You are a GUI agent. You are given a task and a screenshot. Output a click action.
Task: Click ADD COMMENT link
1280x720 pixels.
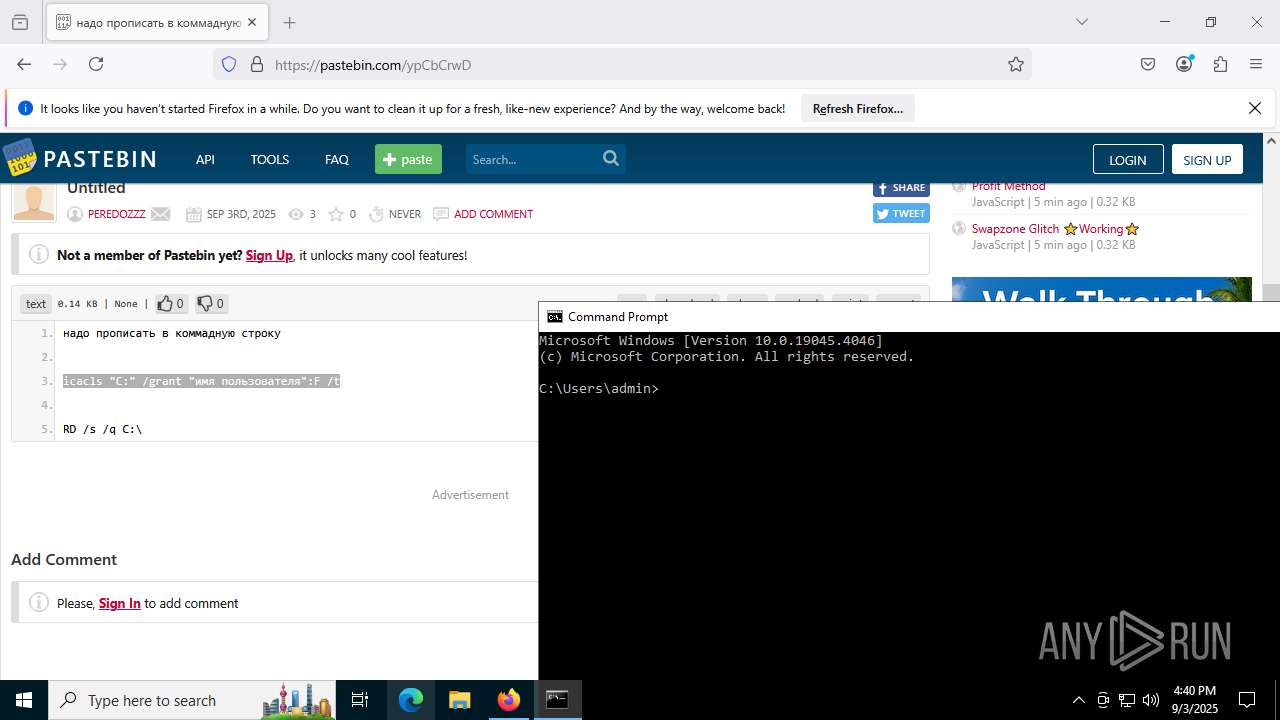coord(493,214)
